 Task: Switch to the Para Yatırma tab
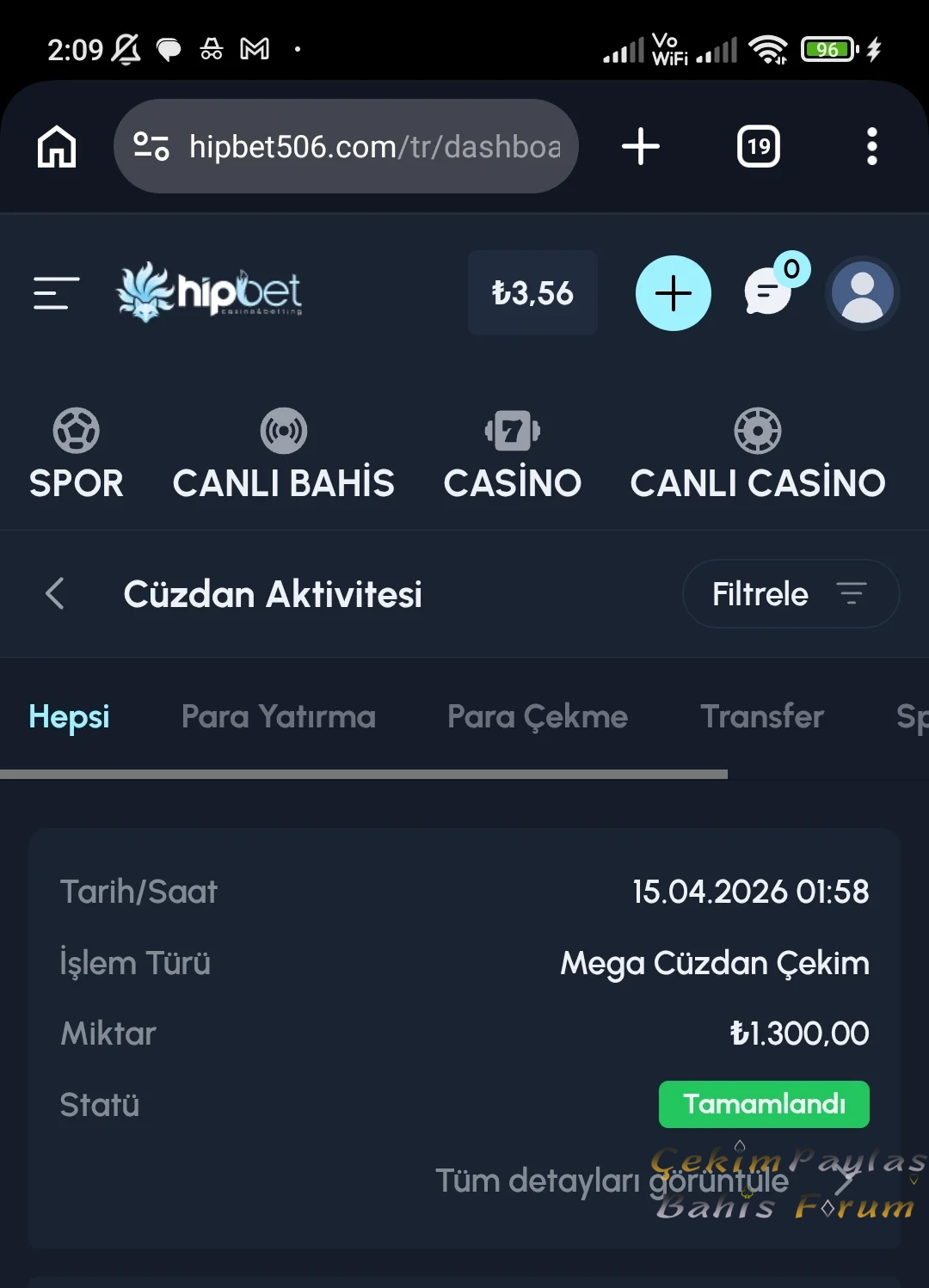[x=279, y=716]
